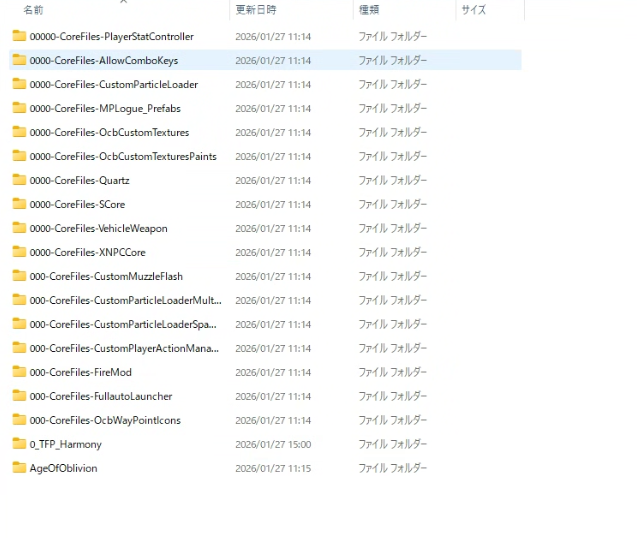Select 0000-CoreFiles-OcbCustomTexturesPaints folder name
Image resolution: width=637 pixels, height=538 pixels.
coord(123,156)
